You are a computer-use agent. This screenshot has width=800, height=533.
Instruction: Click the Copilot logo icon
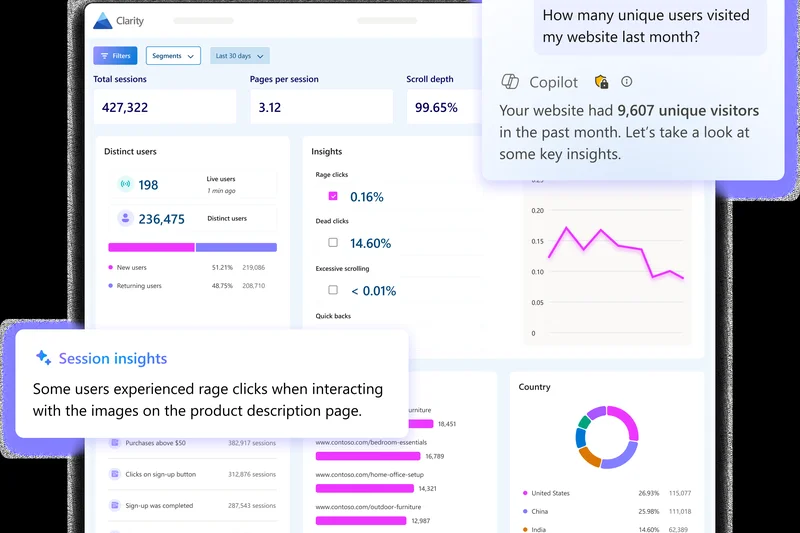click(510, 82)
